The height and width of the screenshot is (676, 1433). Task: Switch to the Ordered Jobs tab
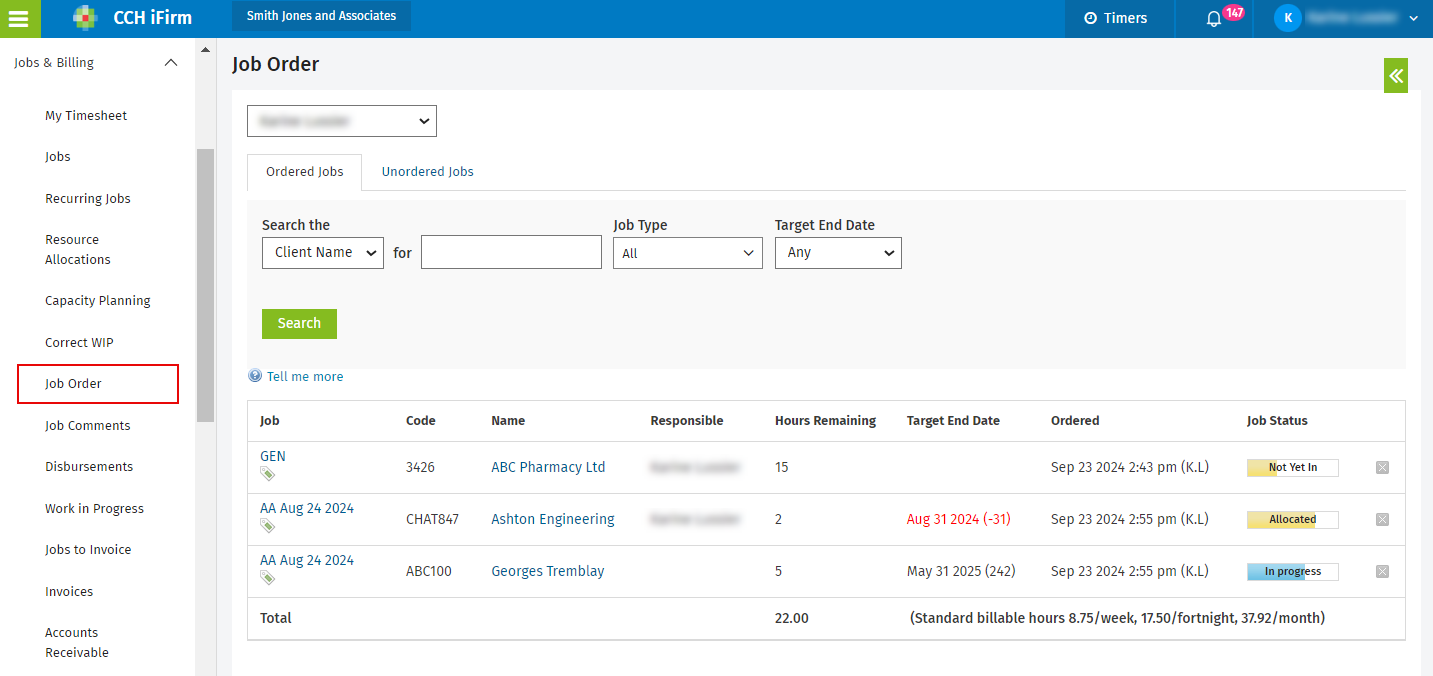click(x=305, y=172)
